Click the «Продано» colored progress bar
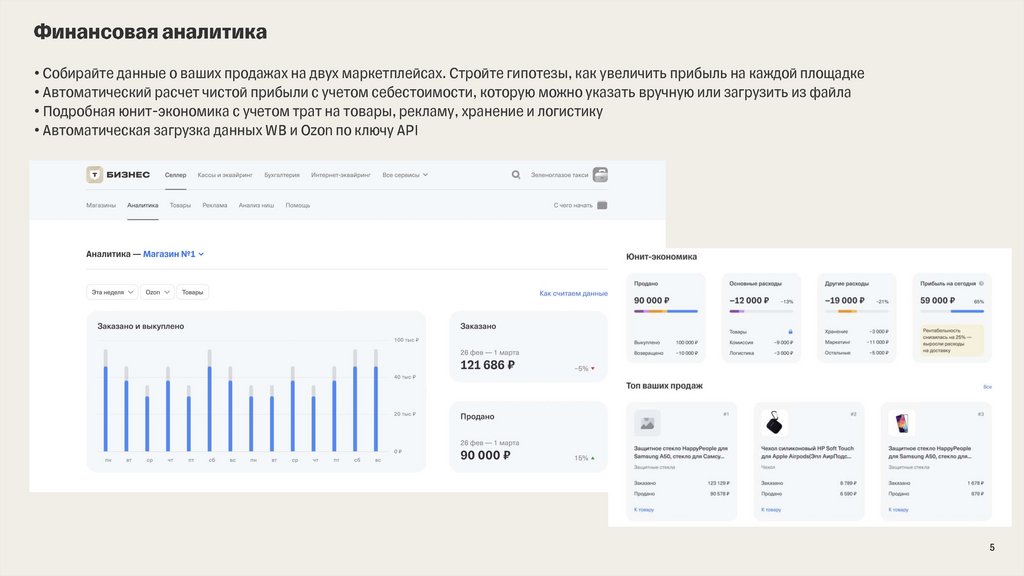This screenshot has height=576, width=1024. (x=666, y=312)
